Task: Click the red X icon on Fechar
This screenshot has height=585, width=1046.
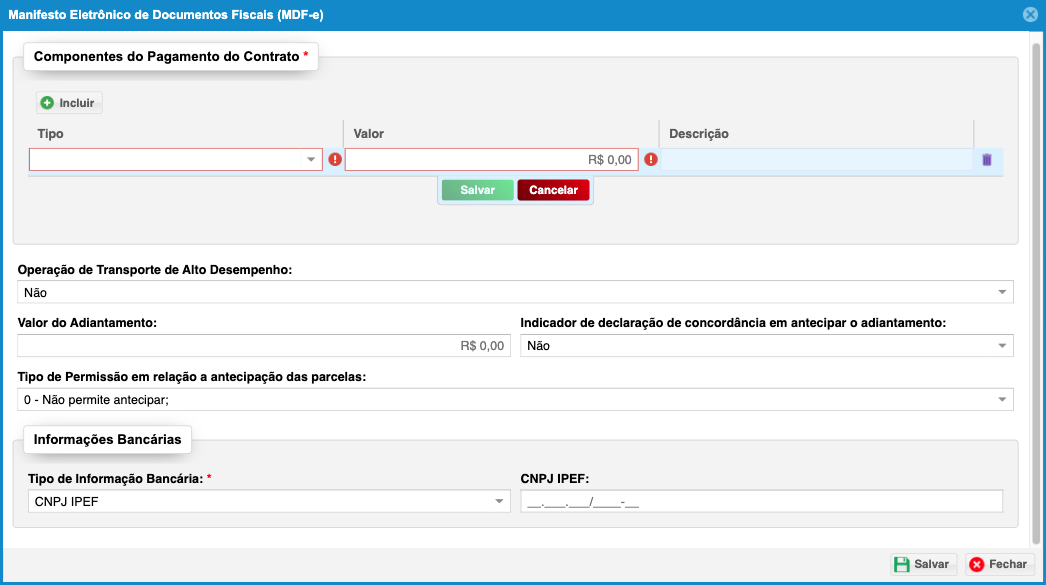Action: click(x=976, y=564)
